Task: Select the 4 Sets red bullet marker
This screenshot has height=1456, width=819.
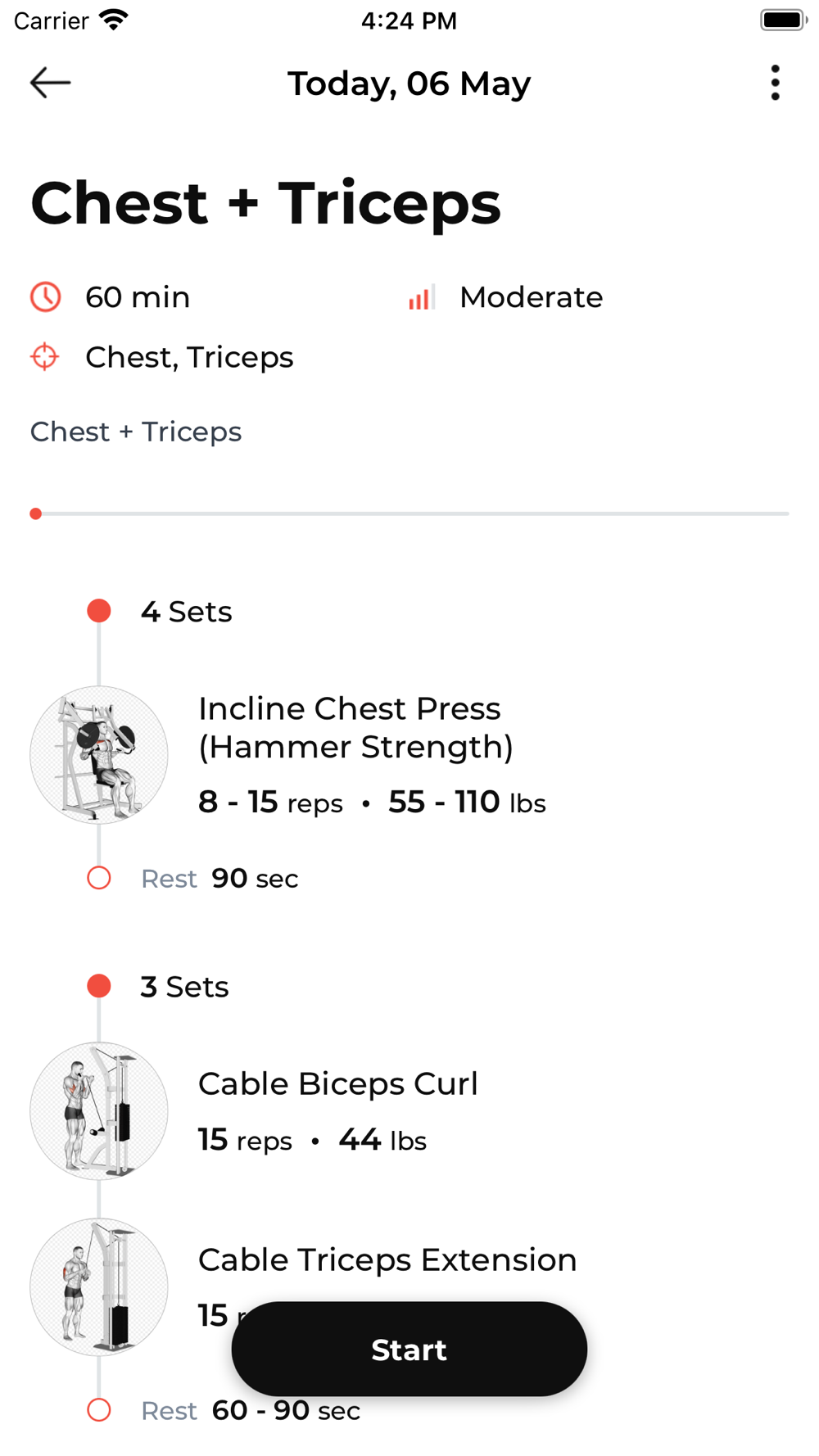Action: [99, 611]
